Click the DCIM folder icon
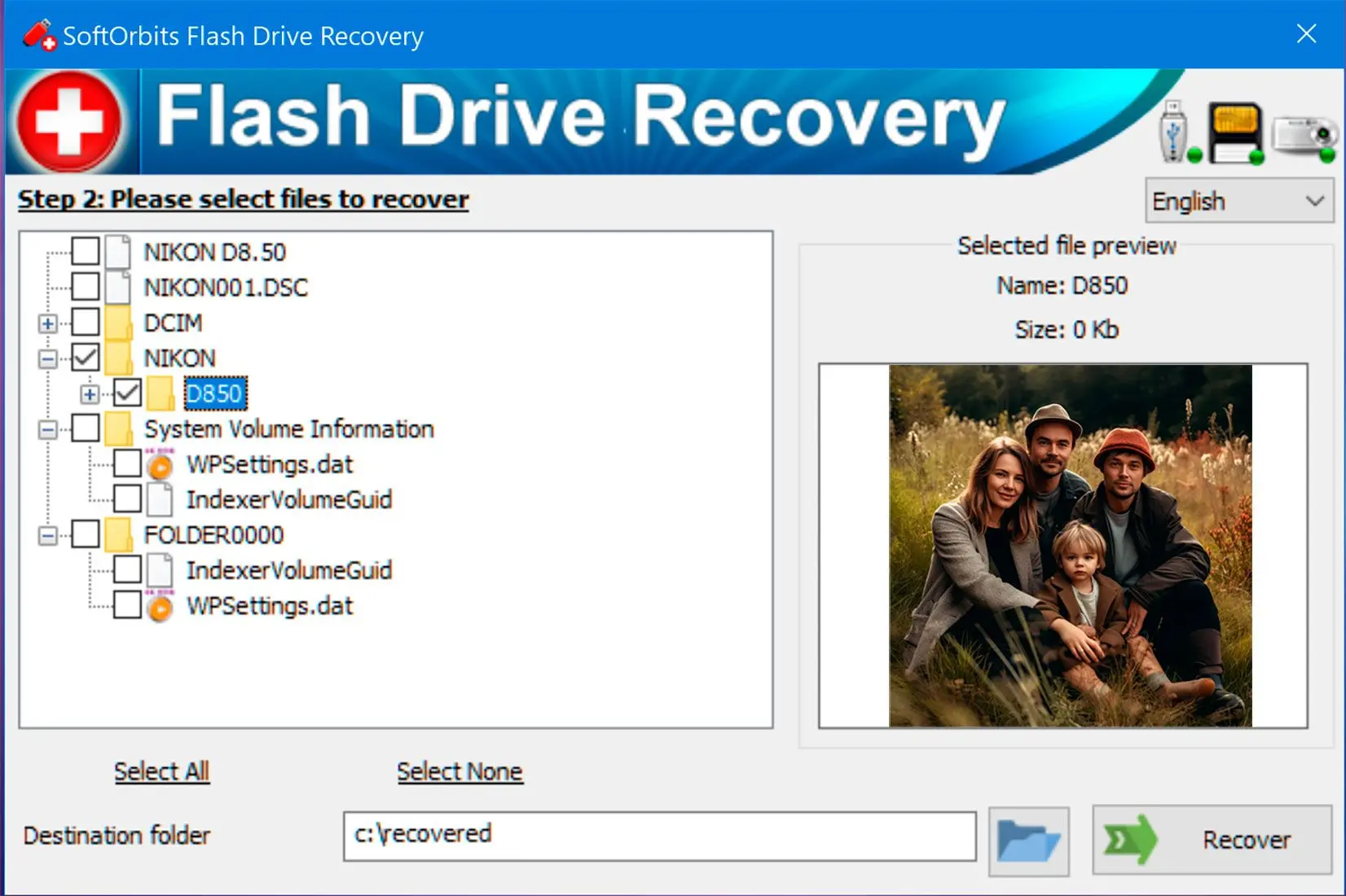The height and width of the screenshot is (896, 1346). click(118, 323)
